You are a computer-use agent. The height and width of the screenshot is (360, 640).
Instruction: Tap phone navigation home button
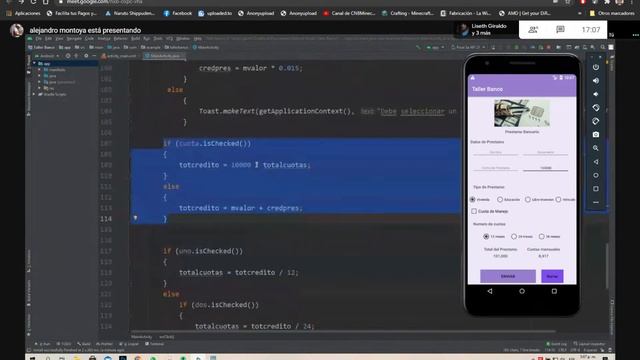(522, 291)
